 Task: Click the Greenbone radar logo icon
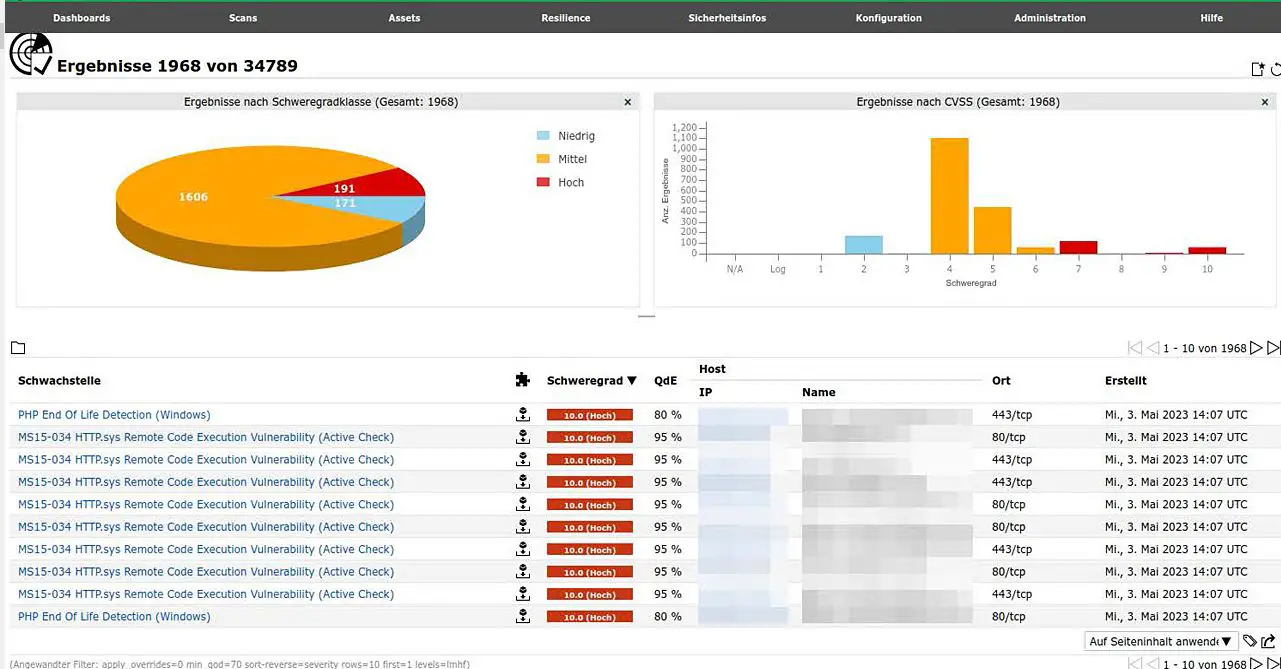30,54
